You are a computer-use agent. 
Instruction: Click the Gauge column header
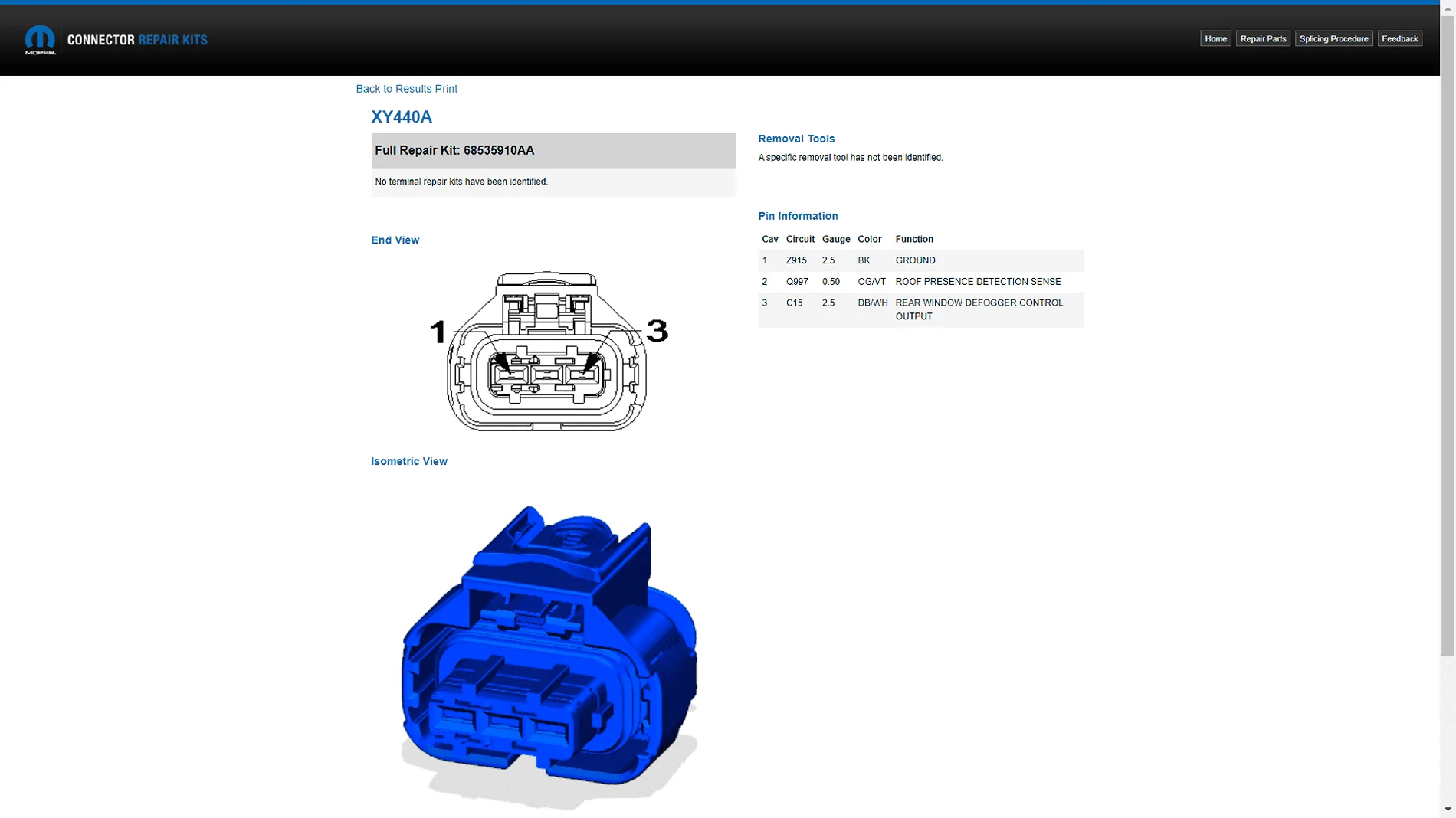(x=836, y=240)
